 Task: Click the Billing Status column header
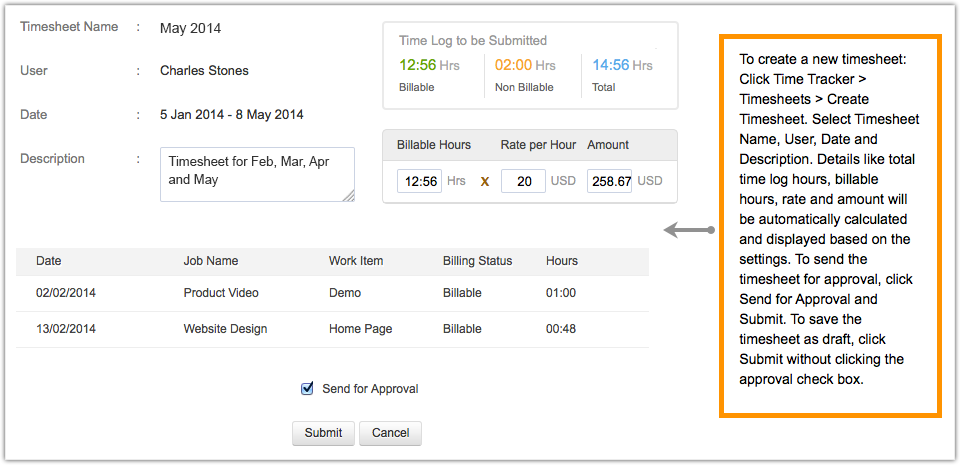click(x=477, y=261)
